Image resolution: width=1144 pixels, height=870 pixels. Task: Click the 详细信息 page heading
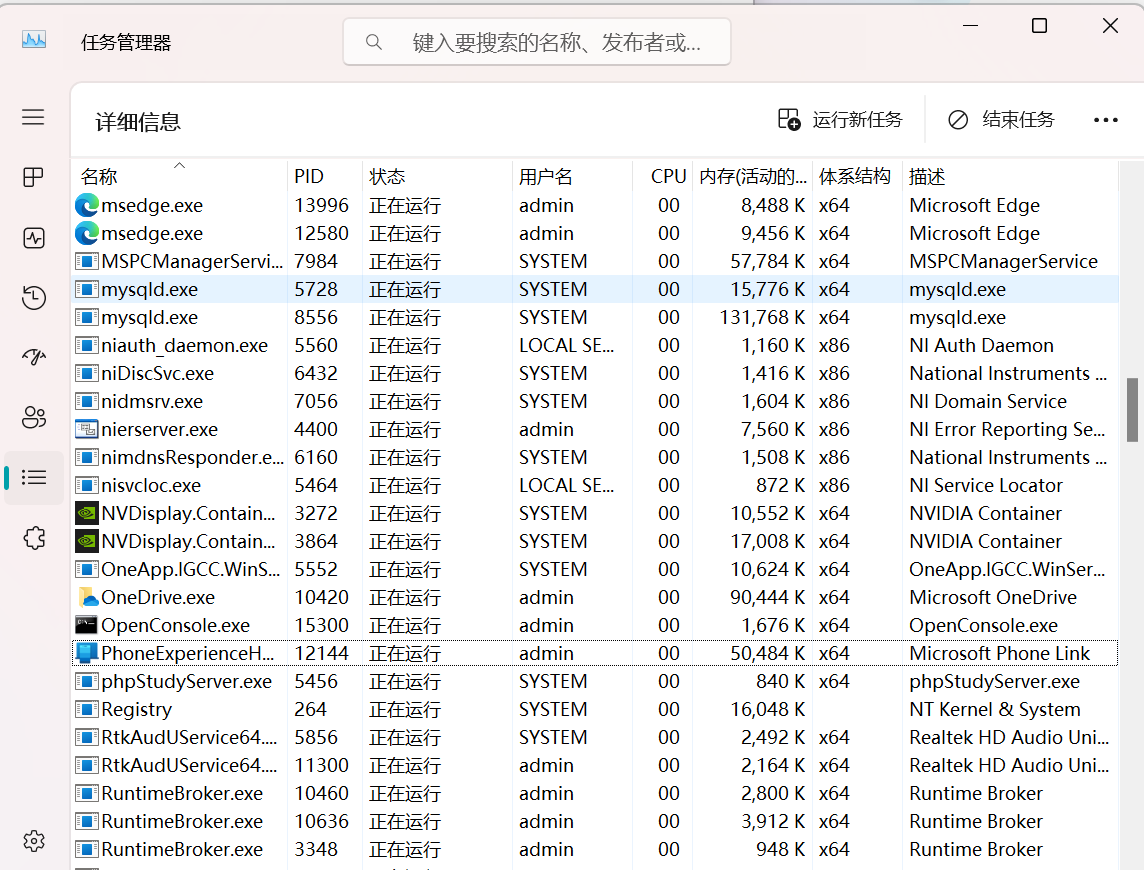coord(138,122)
